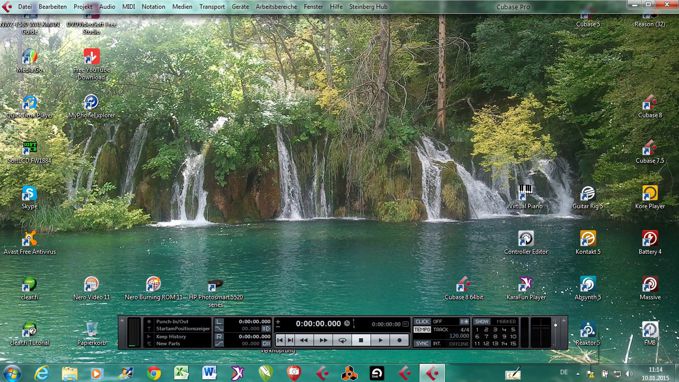679x382 pixels.
Task: Toggle Punch Out button on transport
Action: coord(219,343)
